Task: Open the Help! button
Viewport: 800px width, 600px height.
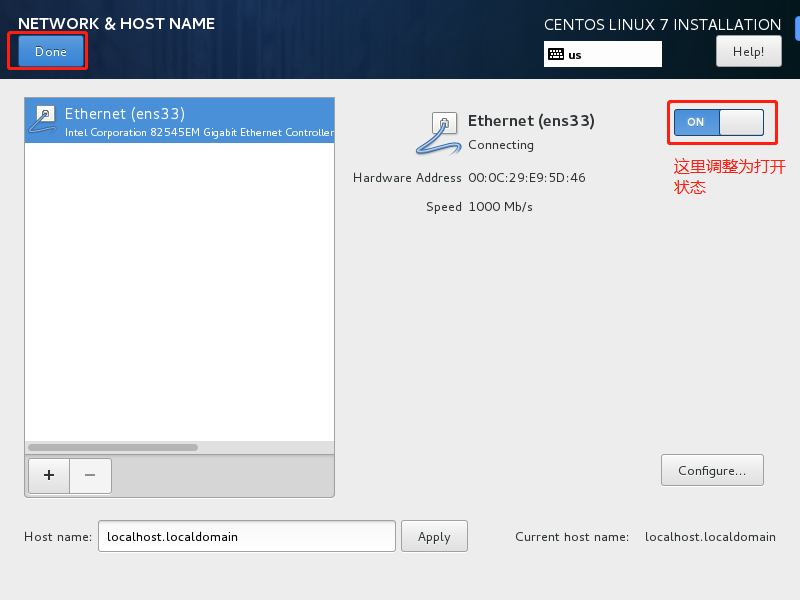Action: (x=748, y=51)
